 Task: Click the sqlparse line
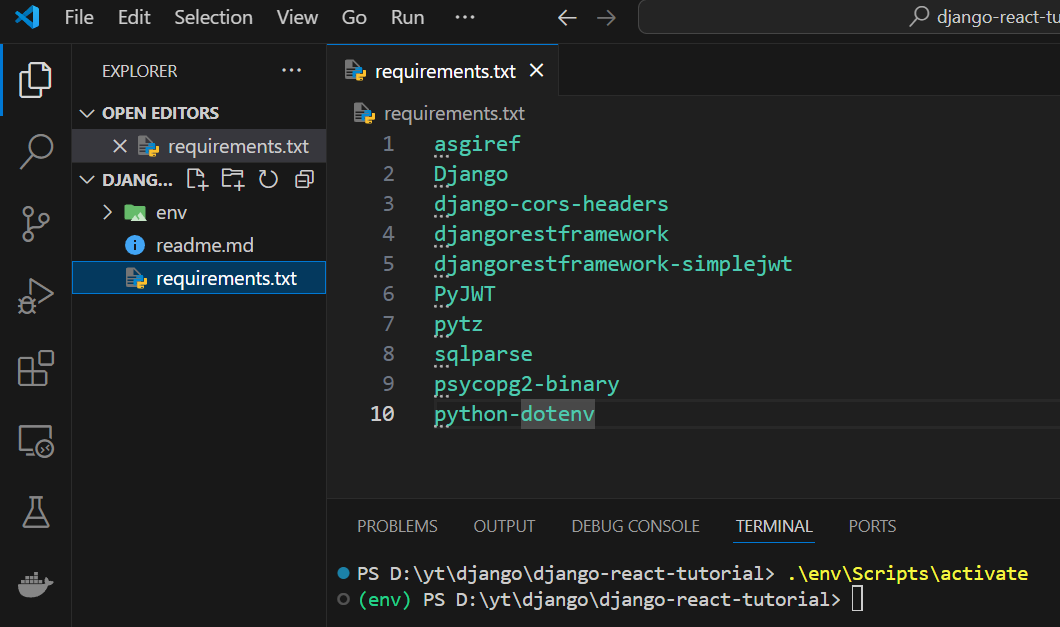[483, 354]
